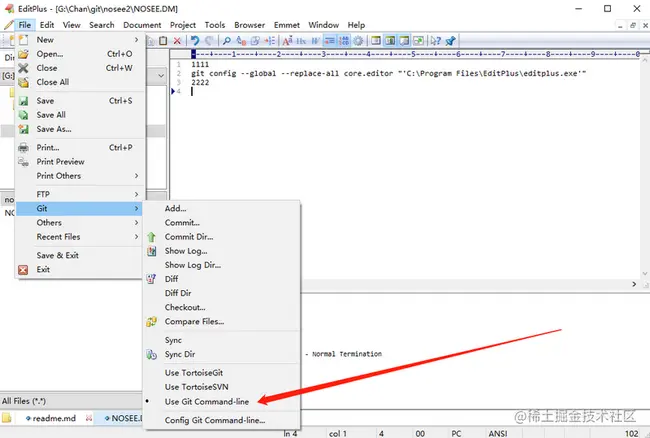This screenshot has width=650, height=438.
Task: Choose Save & Exit from the File menu
Action: [x=79, y=255]
